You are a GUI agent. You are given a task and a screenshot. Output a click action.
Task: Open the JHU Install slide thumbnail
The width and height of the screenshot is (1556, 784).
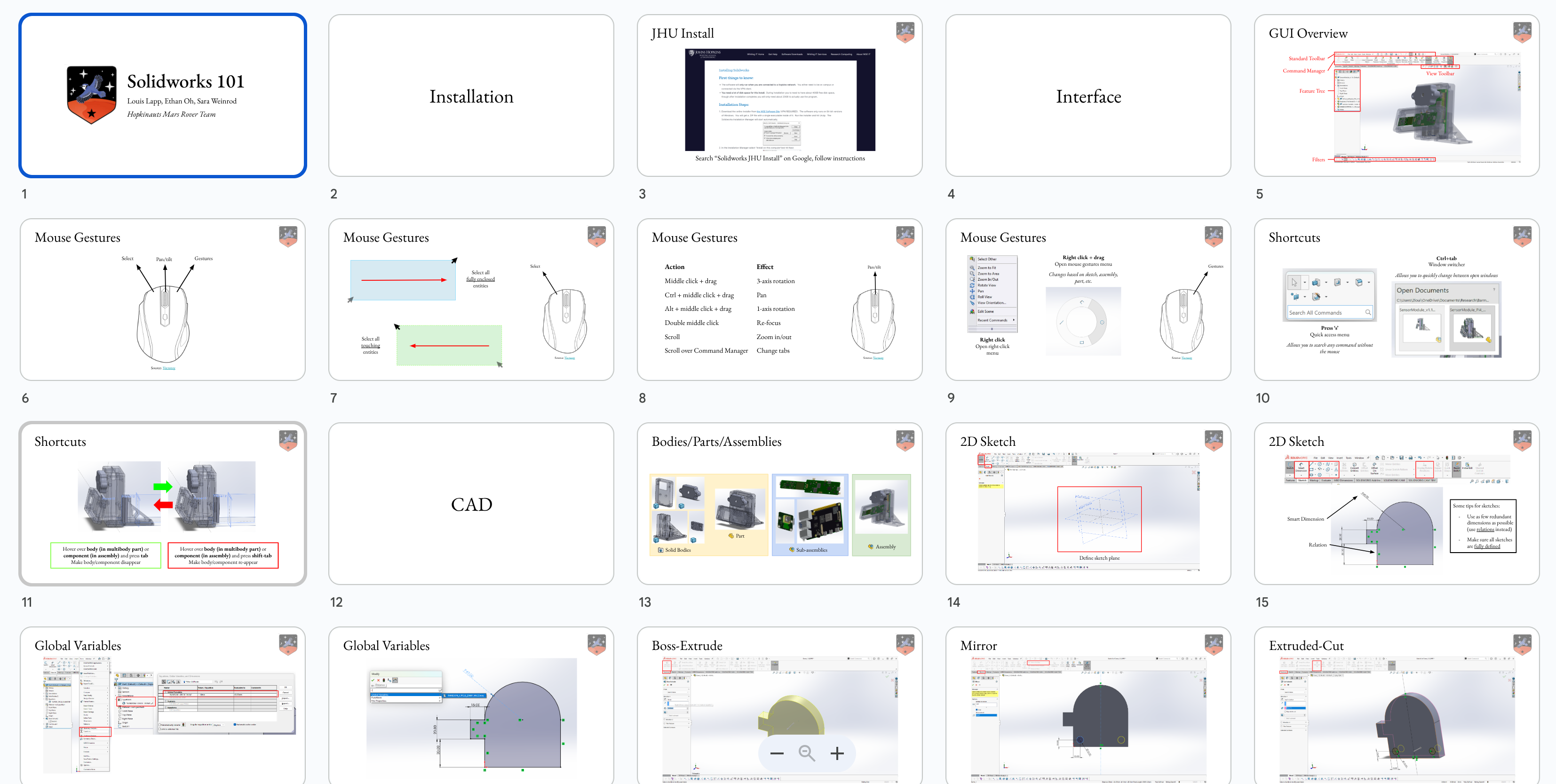point(779,95)
